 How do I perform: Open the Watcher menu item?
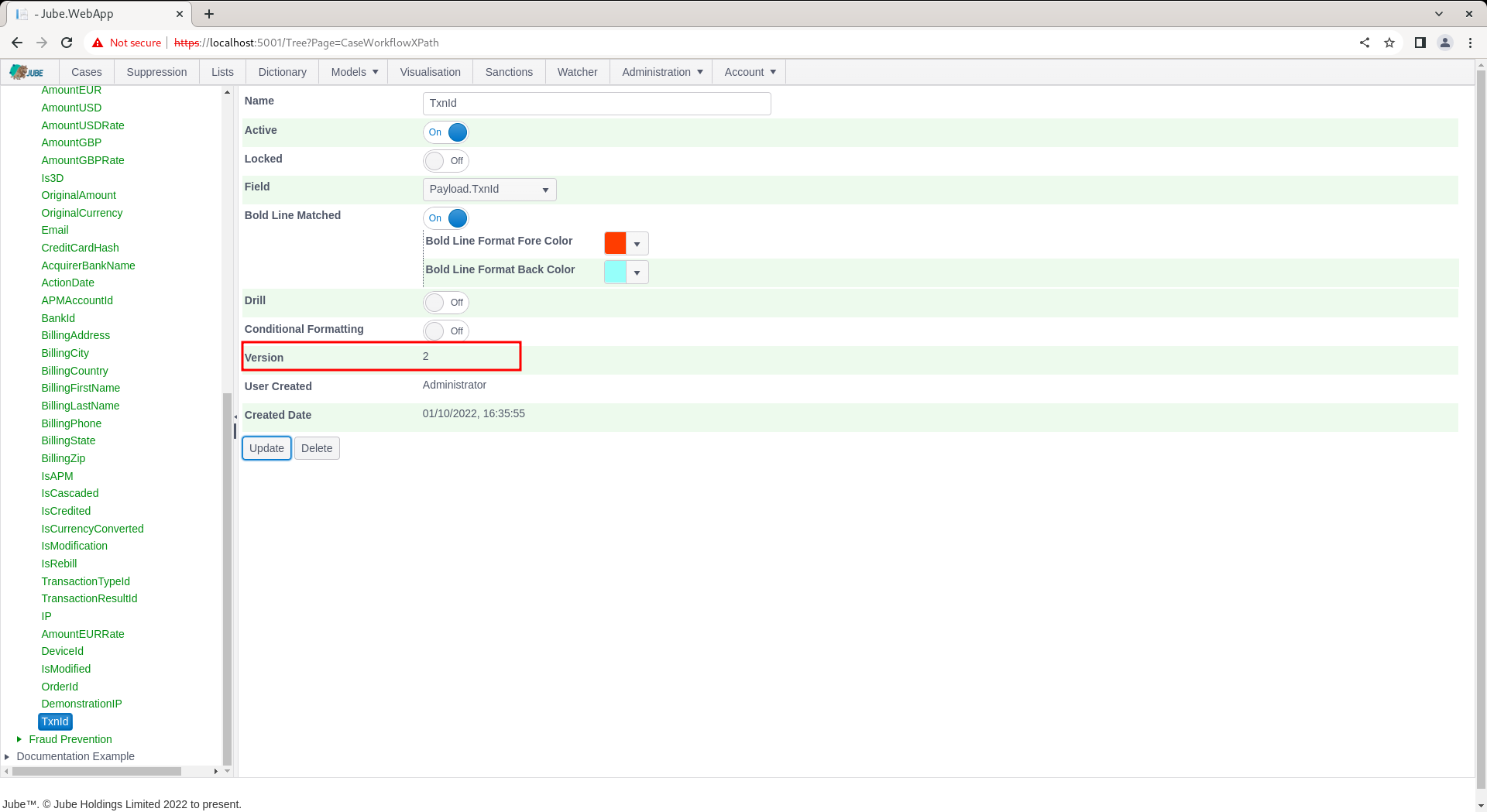pos(578,72)
